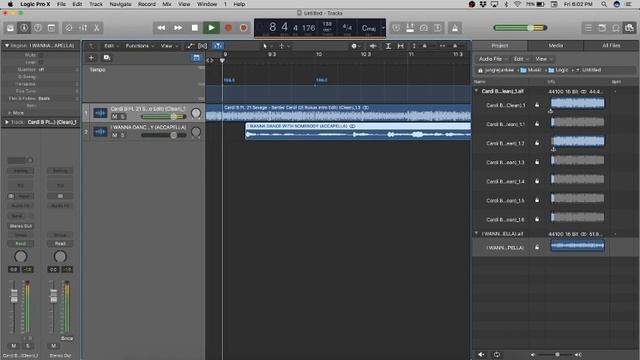Open the Mix menu in menu bar
Image resolution: width=640 pixels, height=360 pixels.
click(x=167, y=4)
